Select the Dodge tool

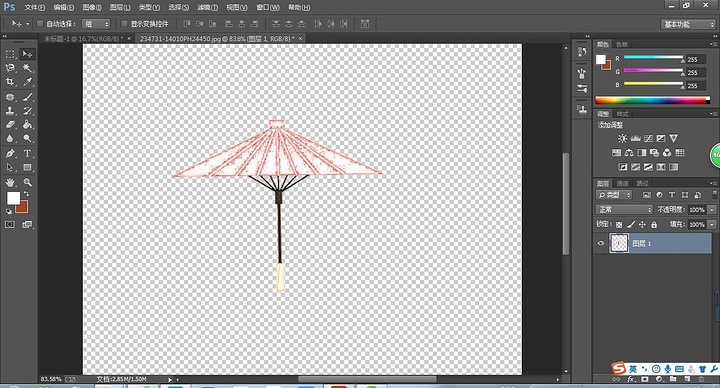coord(28,138)
